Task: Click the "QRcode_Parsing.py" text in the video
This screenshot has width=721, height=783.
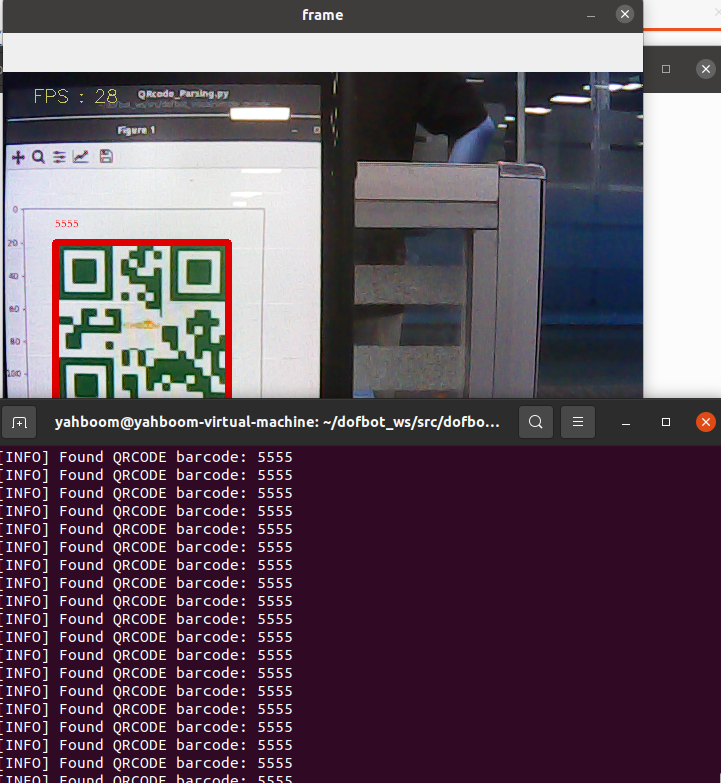Action: pos(183,94)
